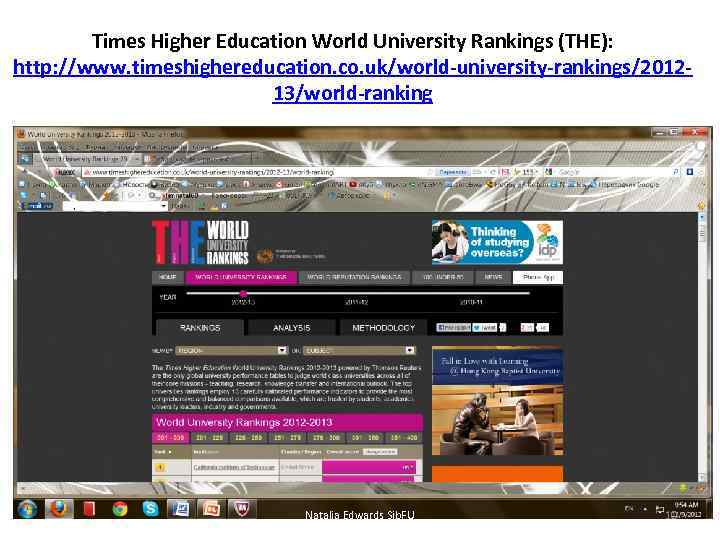The height and width of the screenshot is (540, 720).
Task: Expand the white toolbar combo box arrow
Action: [x=163, y=206]
